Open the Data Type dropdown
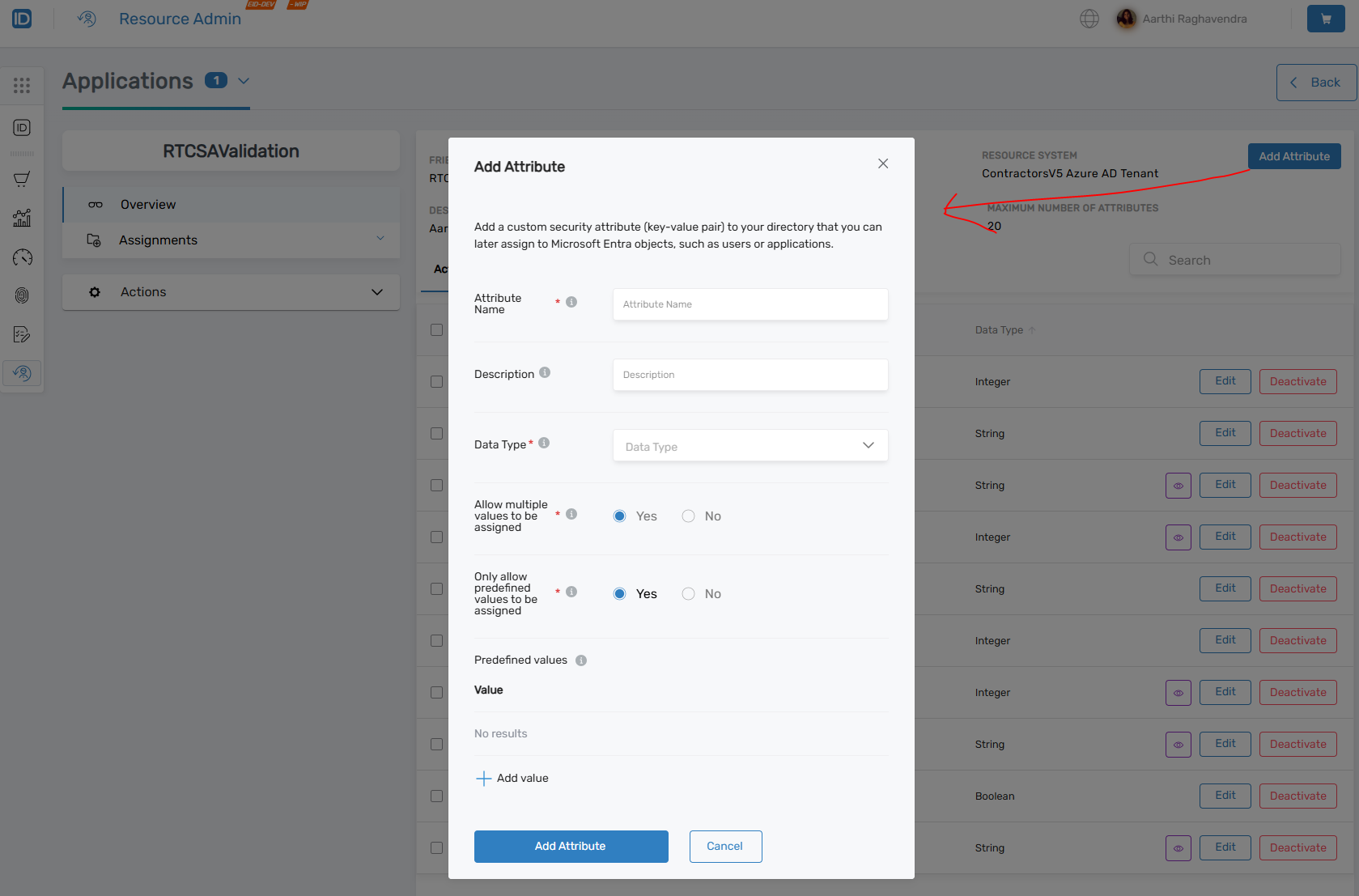1359x896 pixels. 750,445
